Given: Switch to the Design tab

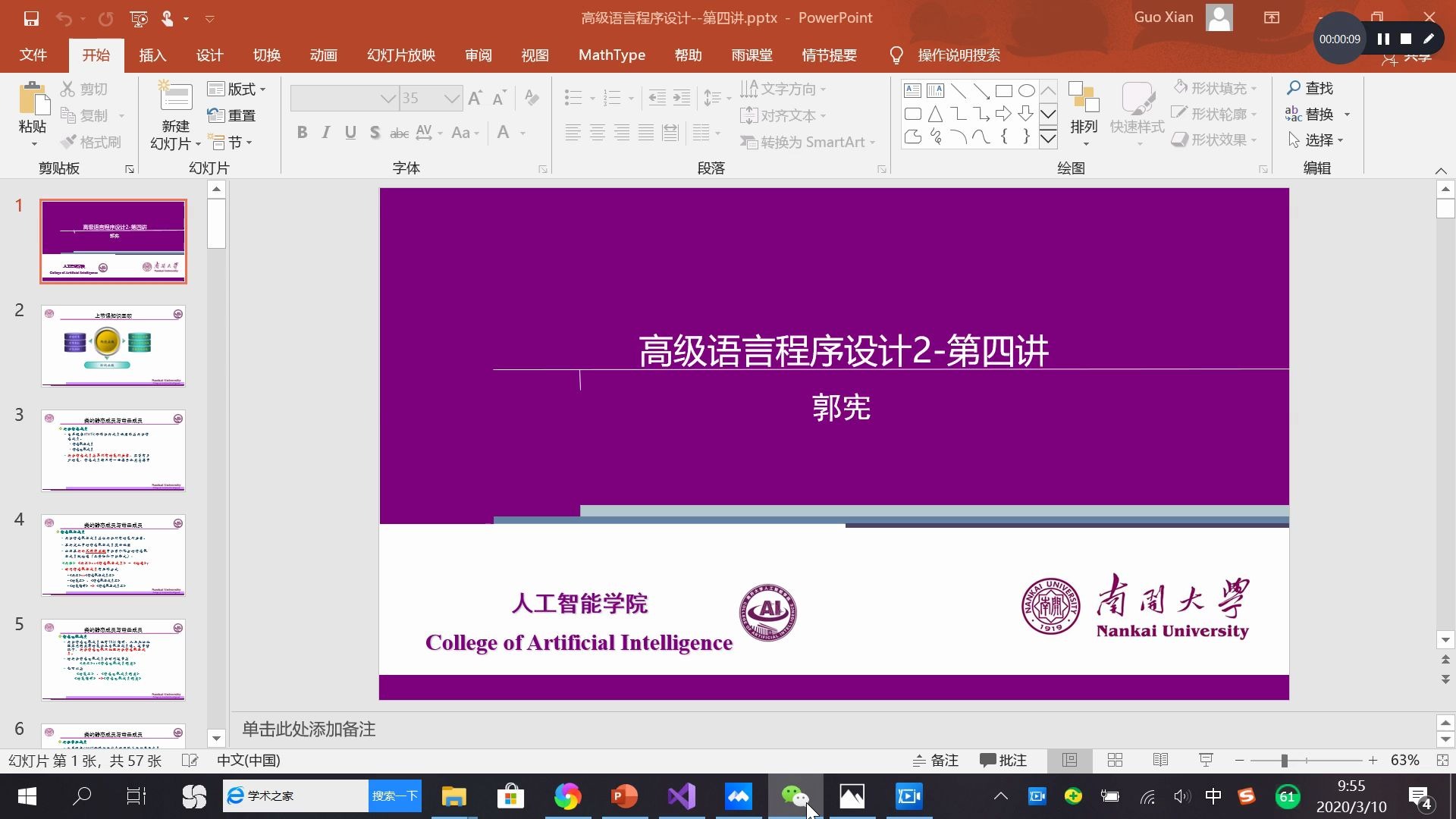Looking at the screenshot, I should 209,55.
